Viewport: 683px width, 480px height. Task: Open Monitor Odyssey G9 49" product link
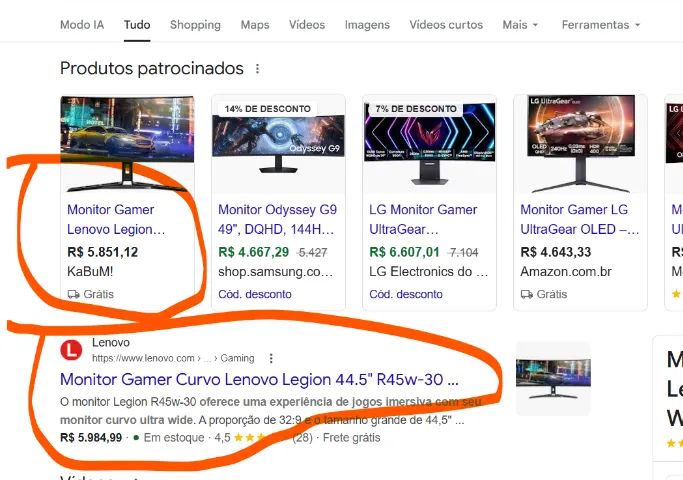[277, 220]
